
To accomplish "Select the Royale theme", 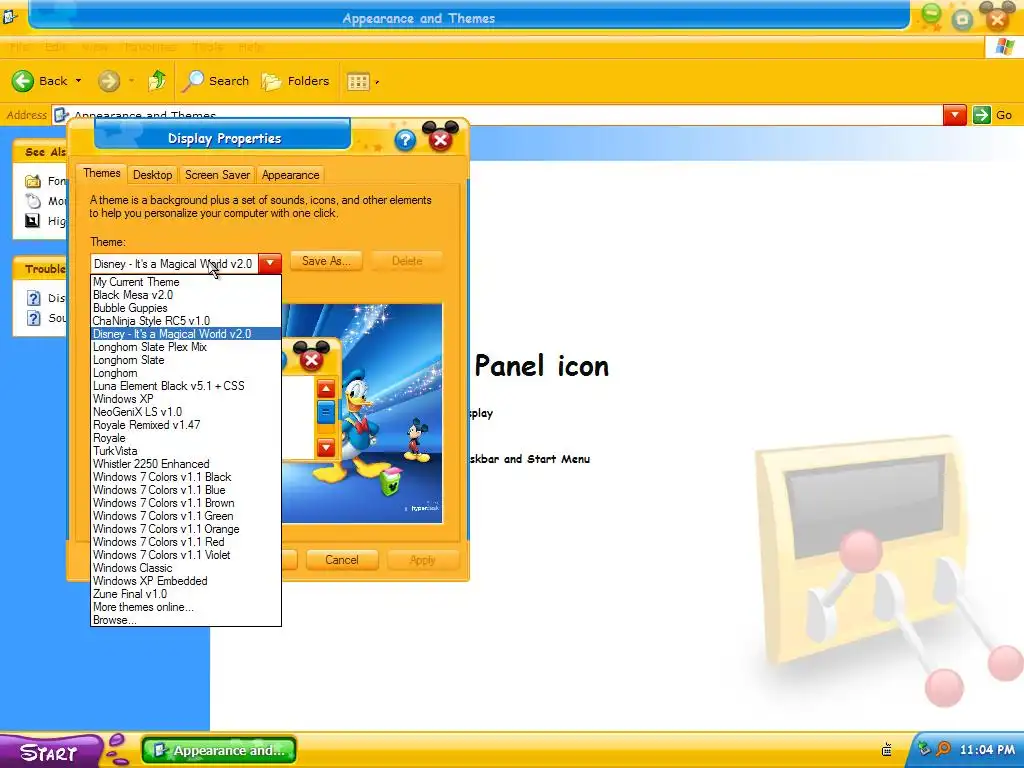I will coord(186,438).
